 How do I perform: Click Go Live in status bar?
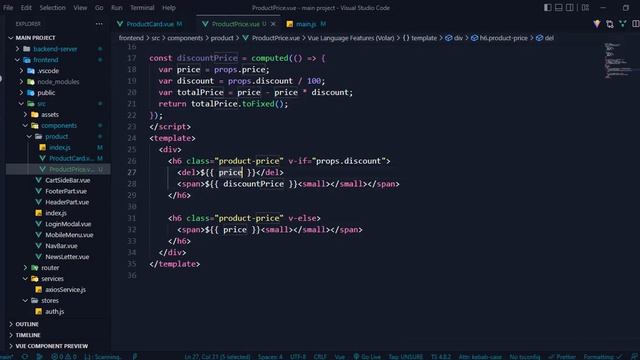(x=367, y=356)
